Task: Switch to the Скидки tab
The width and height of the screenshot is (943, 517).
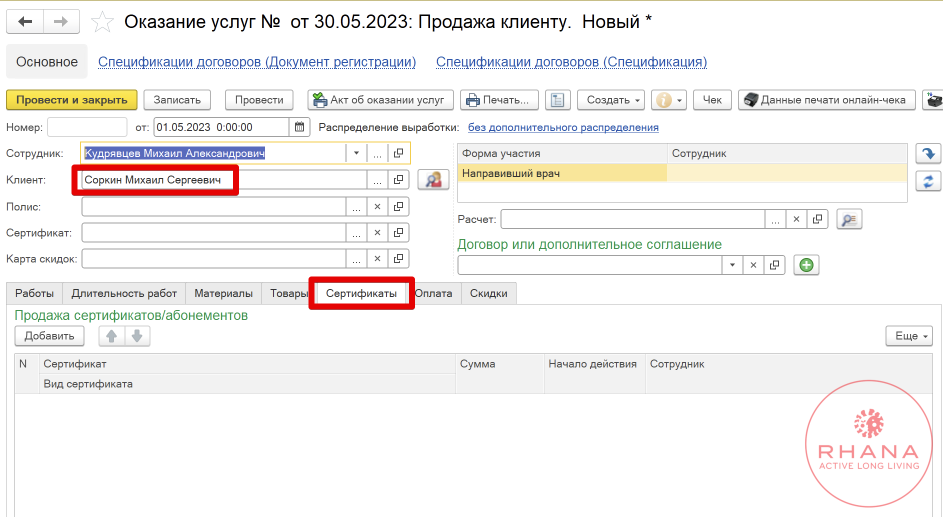Action: click(x=488, y=293)
